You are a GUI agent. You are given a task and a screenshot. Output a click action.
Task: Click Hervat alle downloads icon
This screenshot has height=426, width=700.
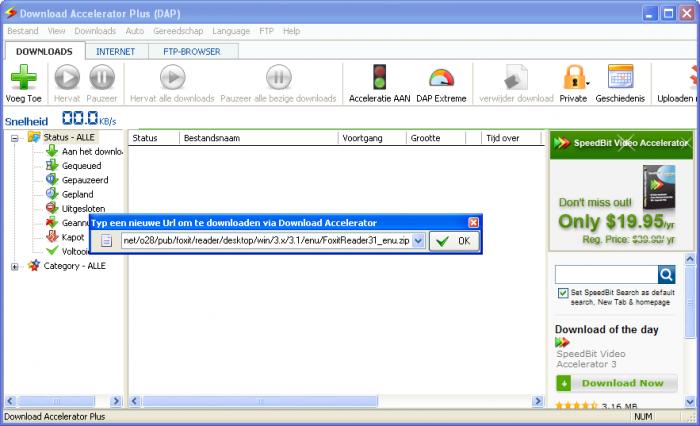click(x=172, y=78)
